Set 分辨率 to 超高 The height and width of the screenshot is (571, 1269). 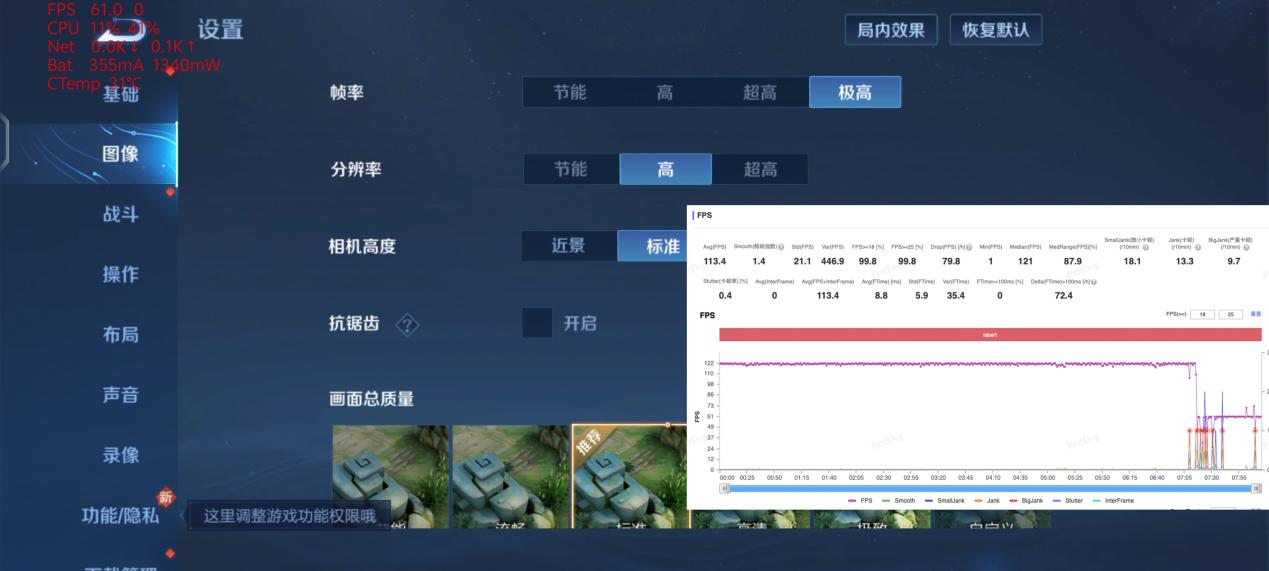760,169
